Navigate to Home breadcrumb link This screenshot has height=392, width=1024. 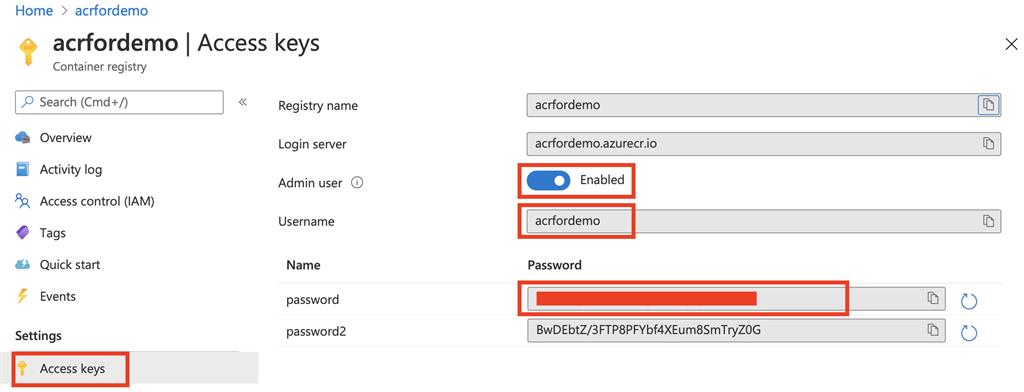coord(33,11)
